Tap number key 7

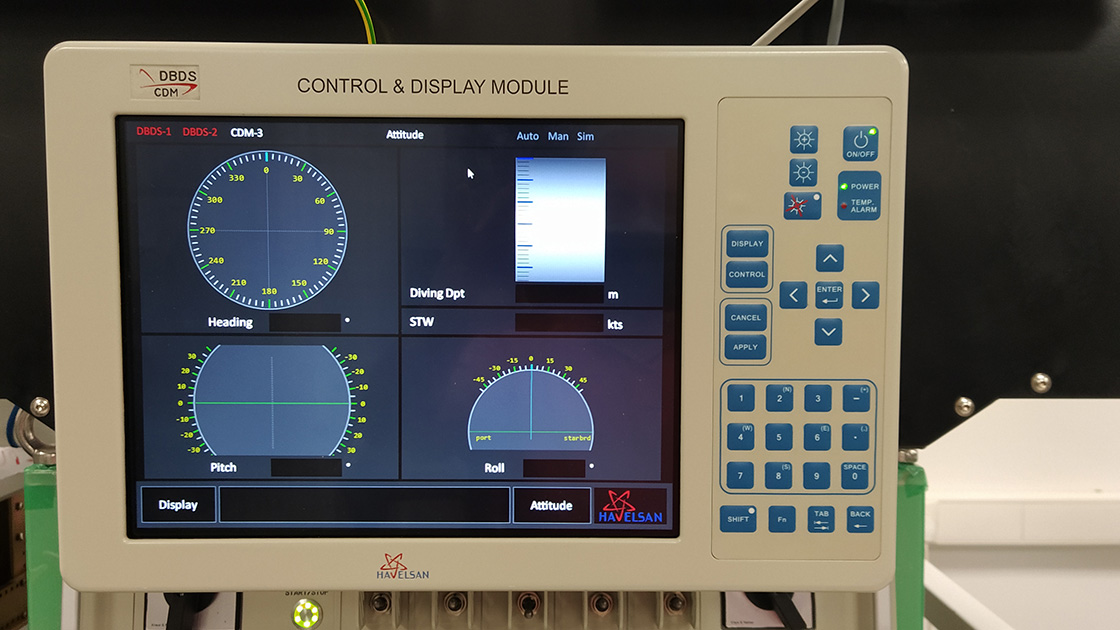tap(740, 475)
